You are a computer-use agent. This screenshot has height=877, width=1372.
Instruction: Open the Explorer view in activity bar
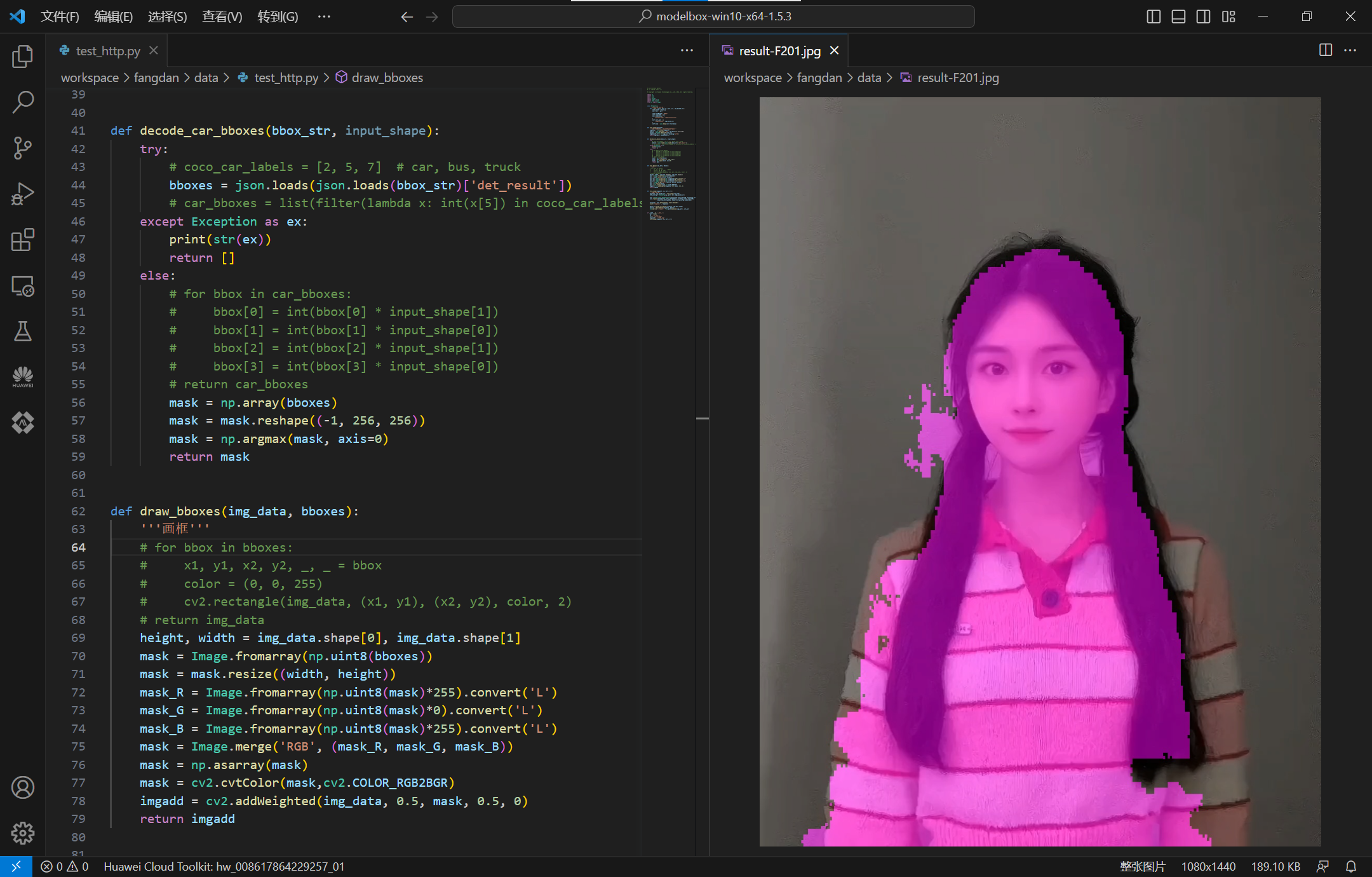pos(23,57)
